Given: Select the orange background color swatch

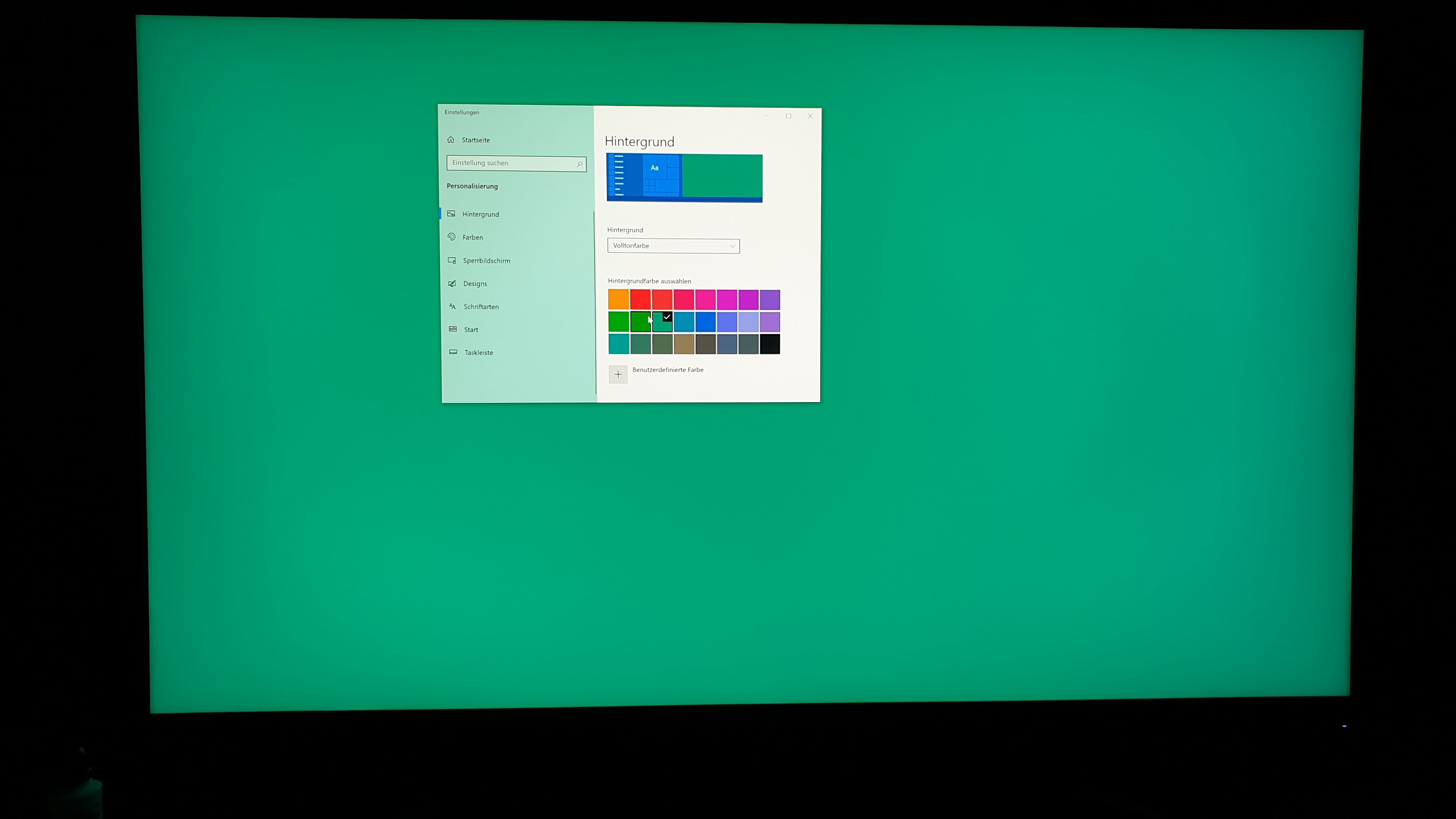Looking at the screenshot, I should 618,300.
